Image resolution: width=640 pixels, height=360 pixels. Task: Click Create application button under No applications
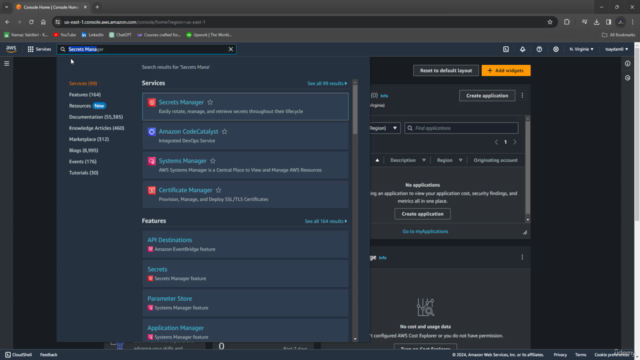(x=422, y=214)
